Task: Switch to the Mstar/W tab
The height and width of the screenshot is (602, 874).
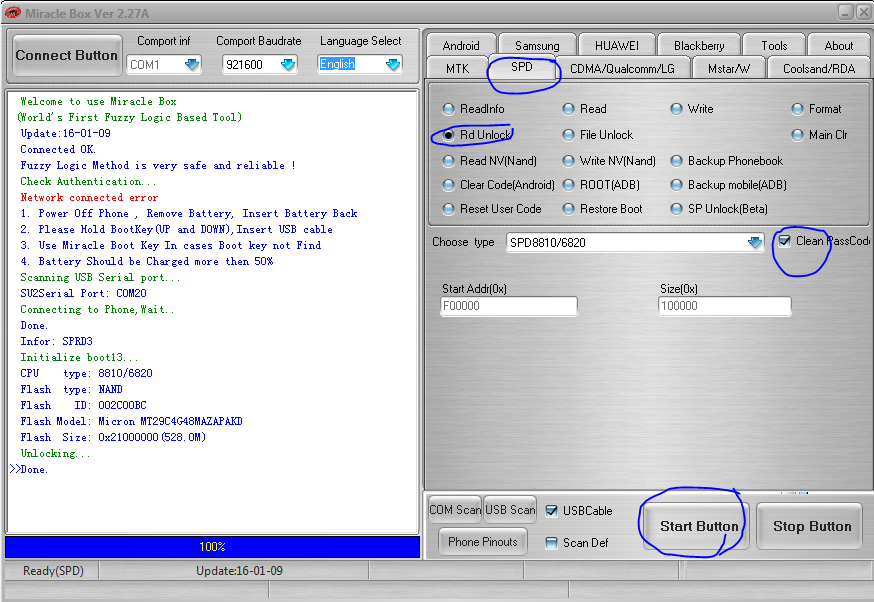Action: click(729, 69)
